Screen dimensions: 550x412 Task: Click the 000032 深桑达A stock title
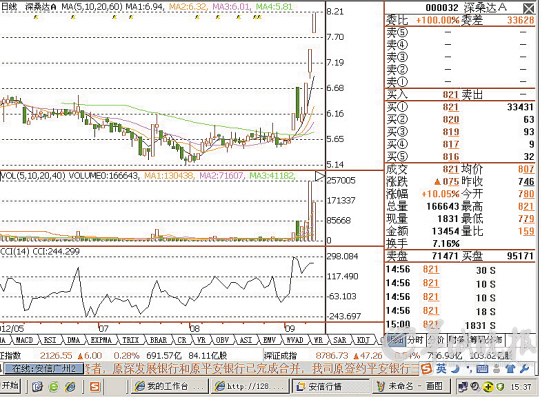[x=466, y=8]
